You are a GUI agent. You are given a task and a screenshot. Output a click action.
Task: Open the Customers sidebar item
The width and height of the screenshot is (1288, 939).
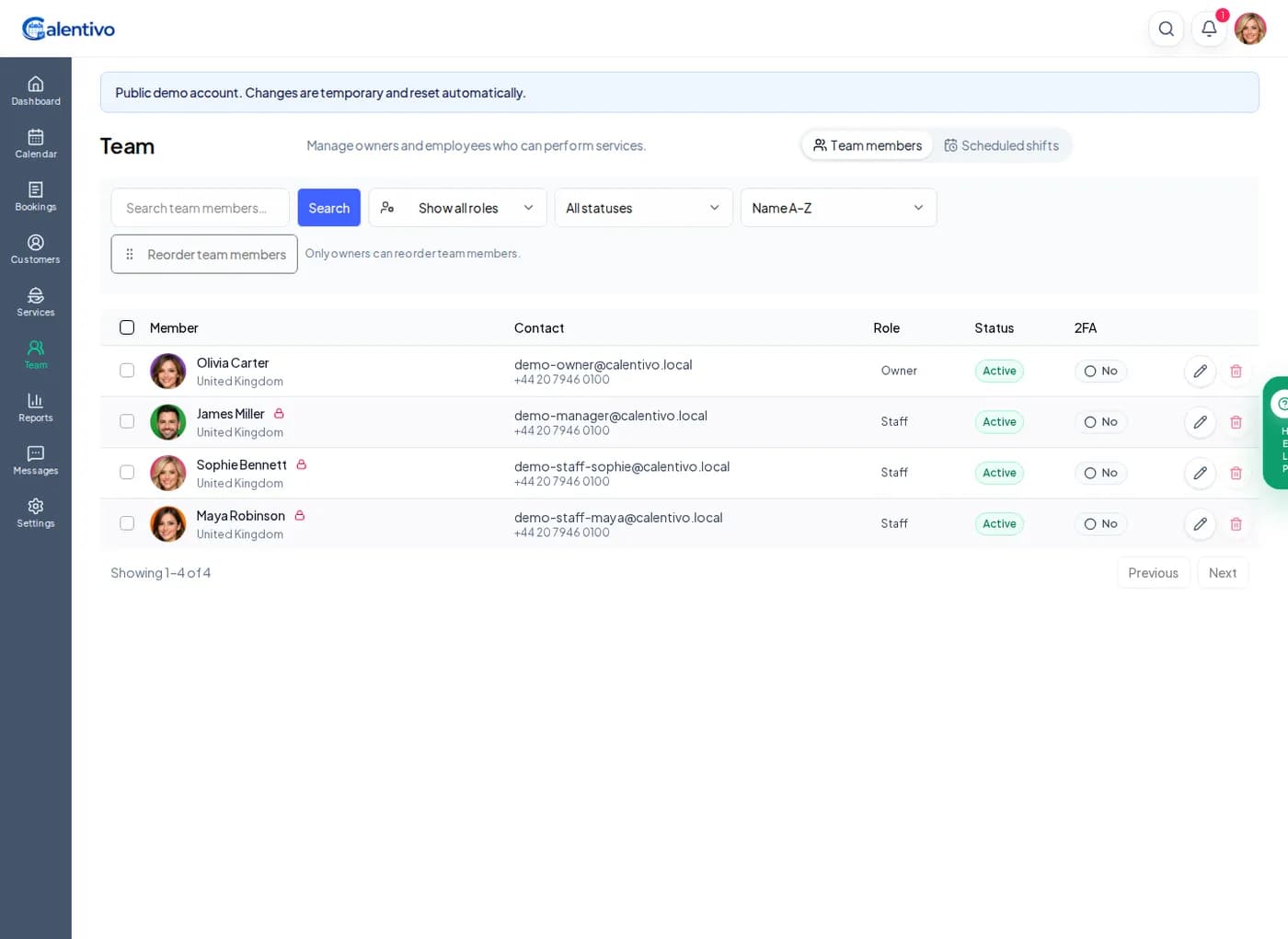coord(36,249)
